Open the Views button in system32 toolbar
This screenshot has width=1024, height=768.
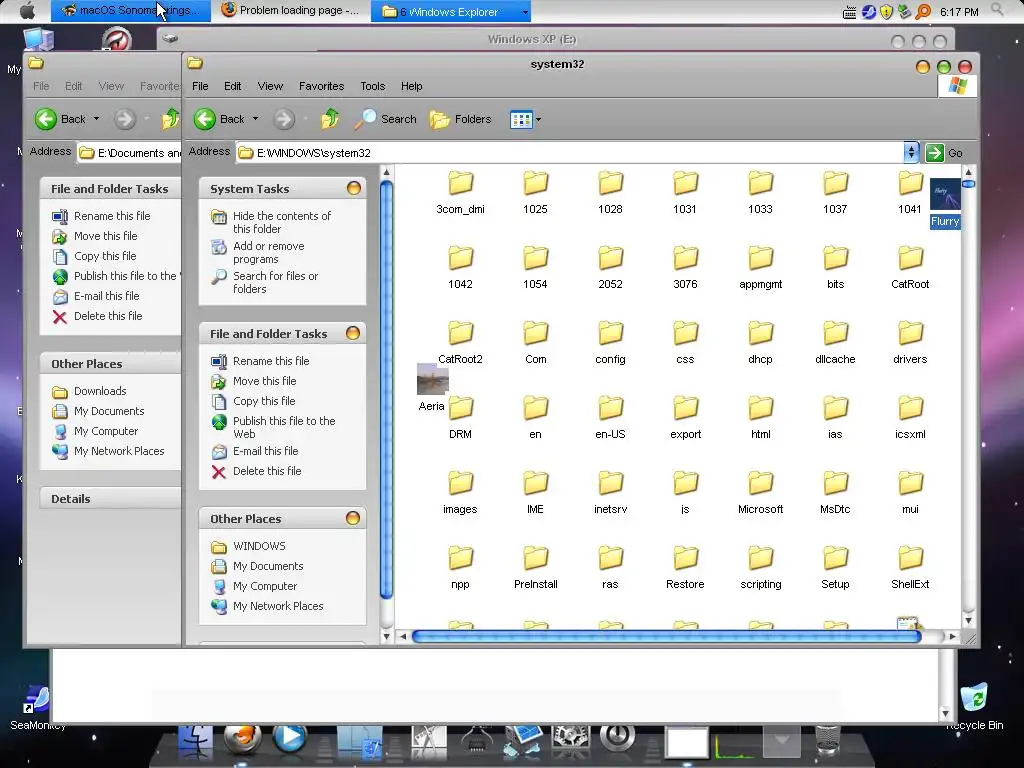tap(521, 120)
